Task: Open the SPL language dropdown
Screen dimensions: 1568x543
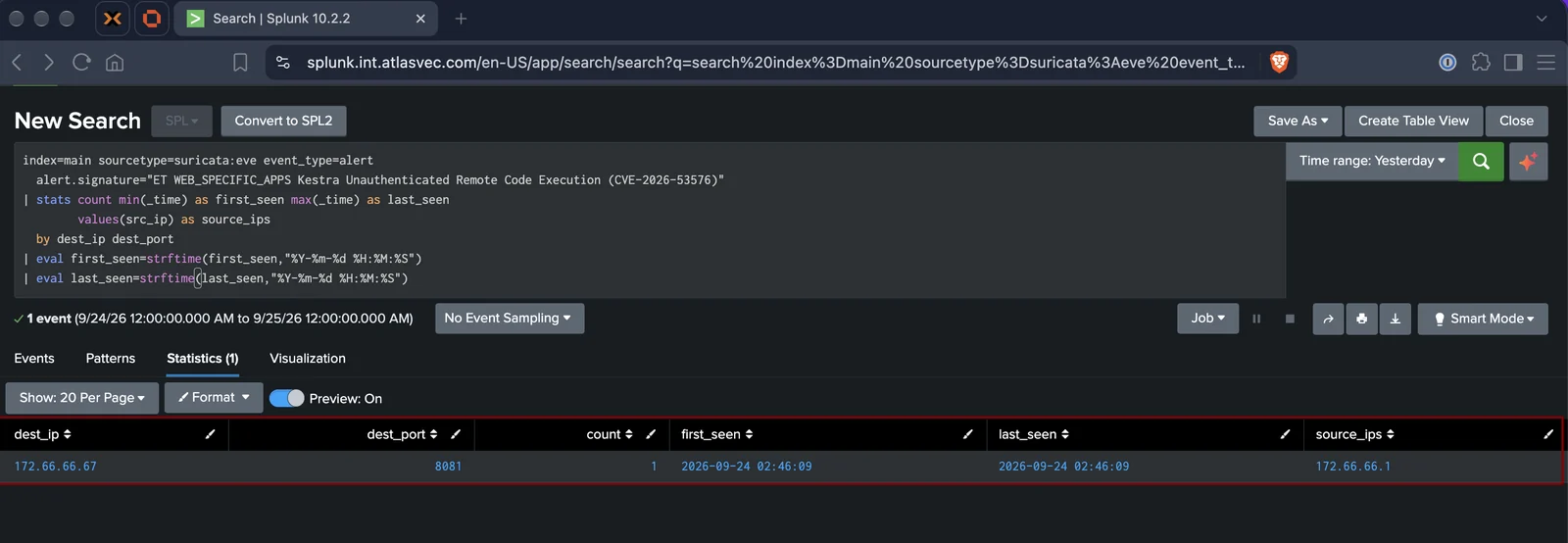Action: (182, 121)
